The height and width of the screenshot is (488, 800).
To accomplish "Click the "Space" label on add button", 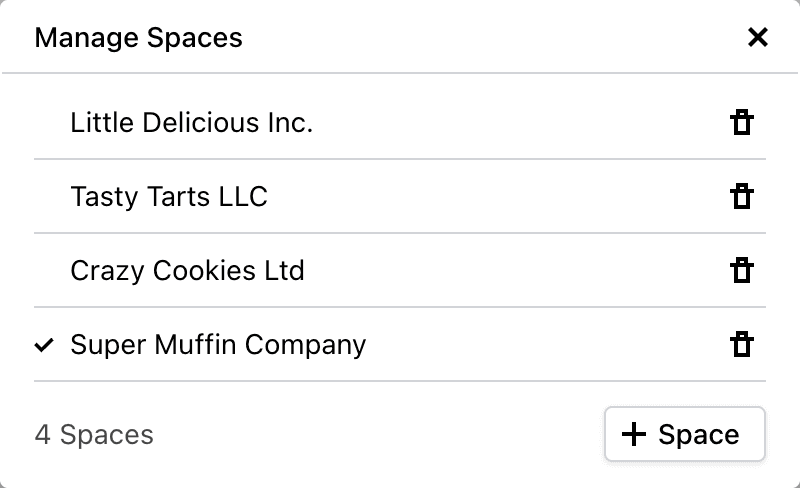I will tap(699, 435).
